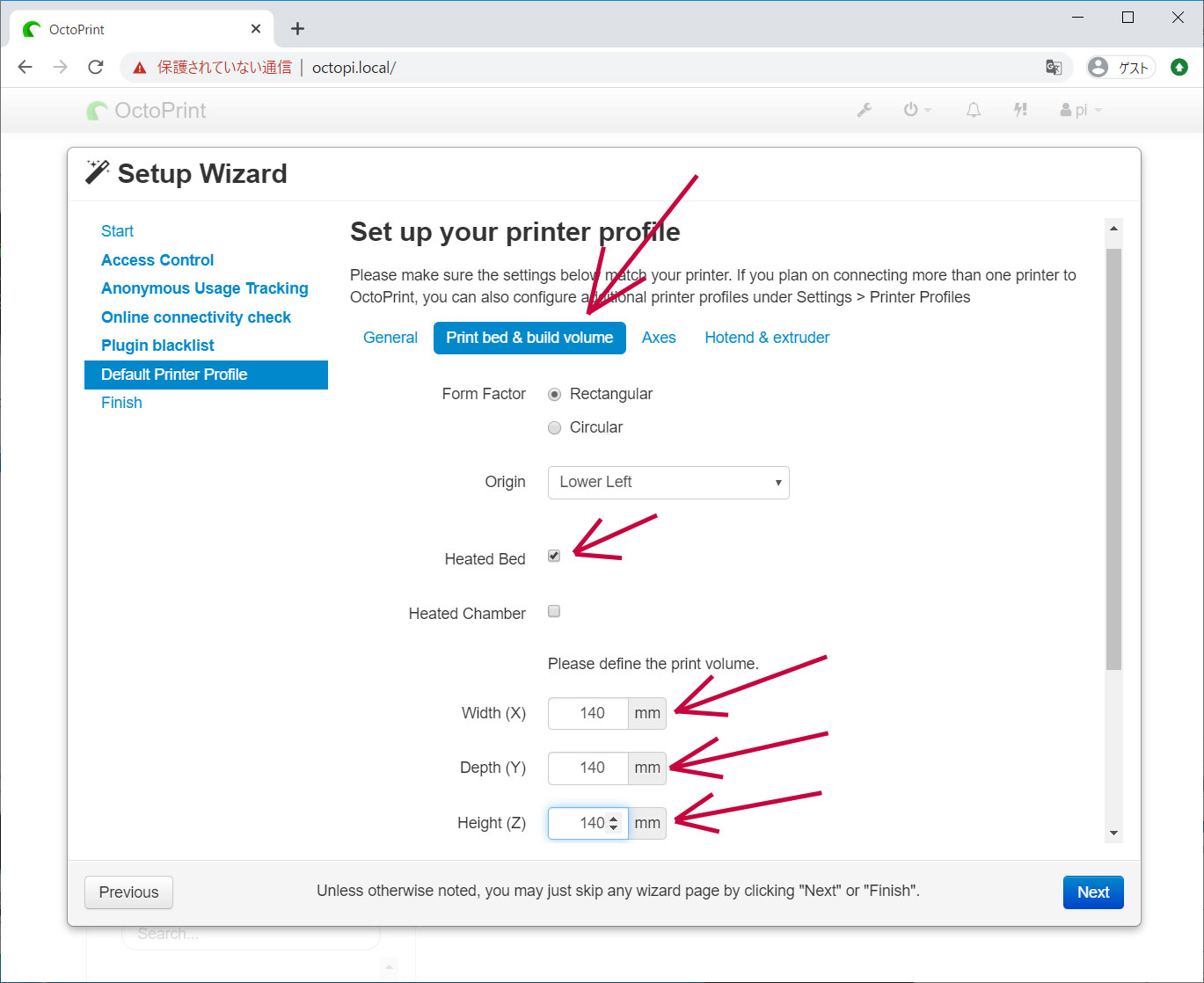Select the Circular form factor
This screenshot has width=1204, height=983.
(x=554, y=428)
